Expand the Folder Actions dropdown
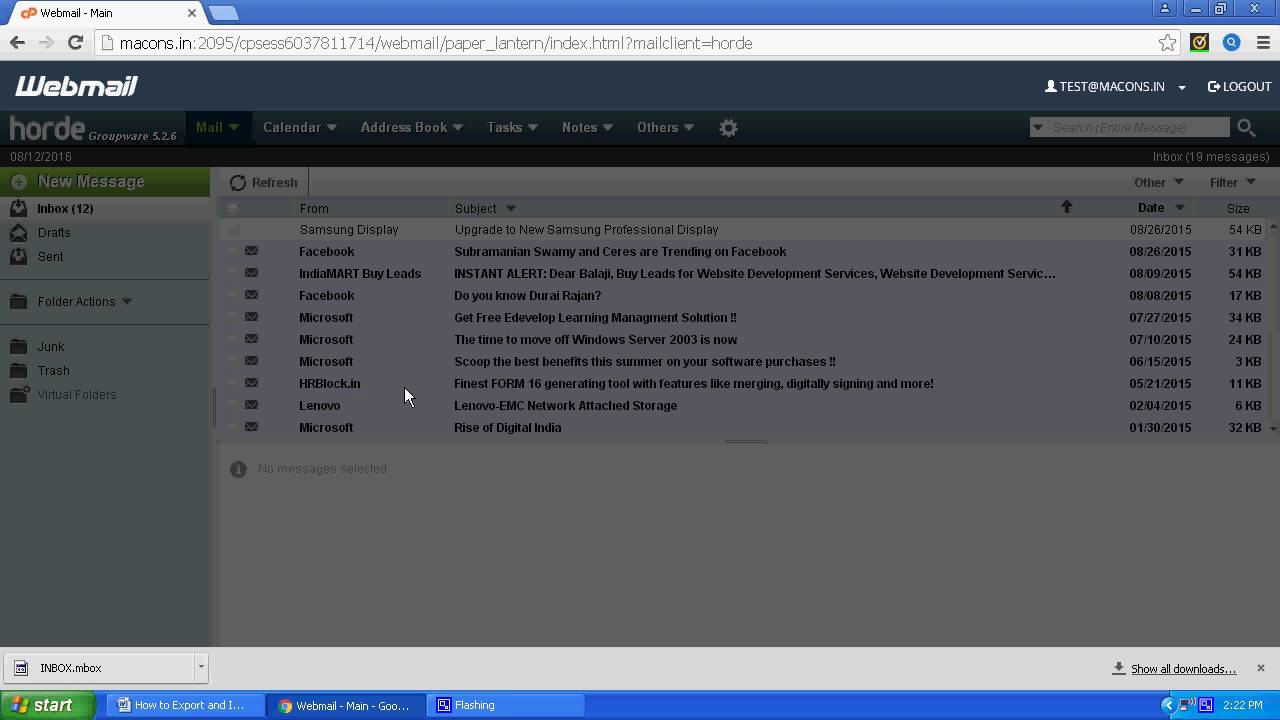 tap(127, 302)
